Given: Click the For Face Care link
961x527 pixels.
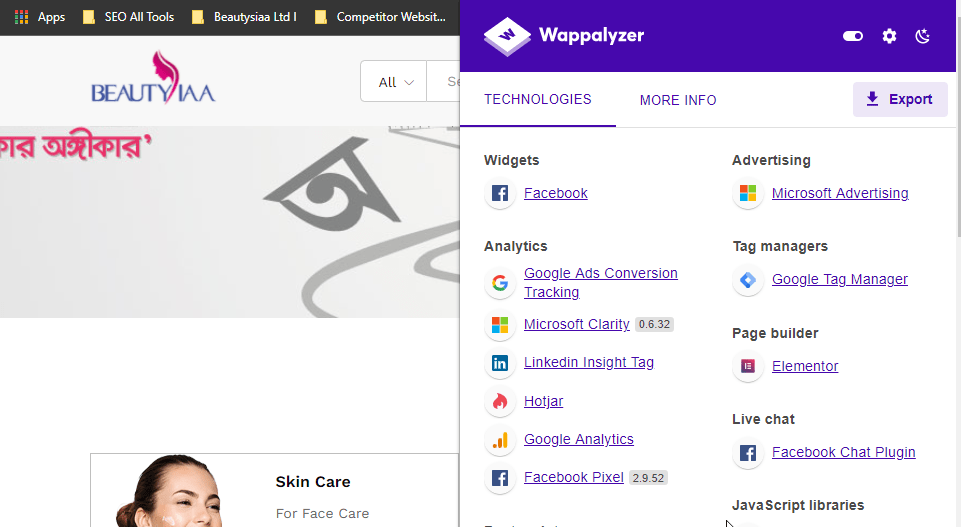Looking at the screenshot, I should 322,514.
